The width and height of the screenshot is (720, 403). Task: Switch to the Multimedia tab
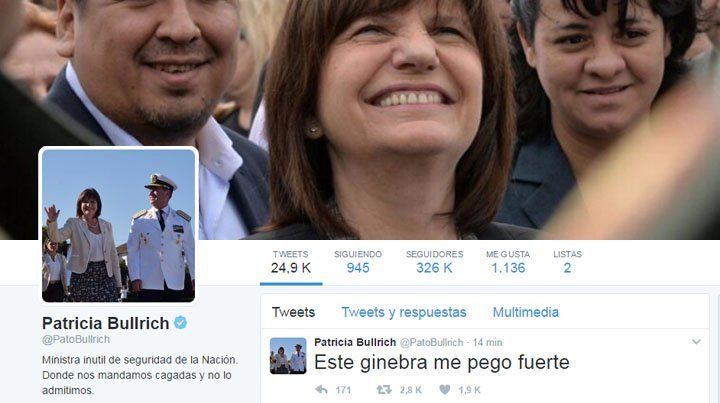coord(526,313)
